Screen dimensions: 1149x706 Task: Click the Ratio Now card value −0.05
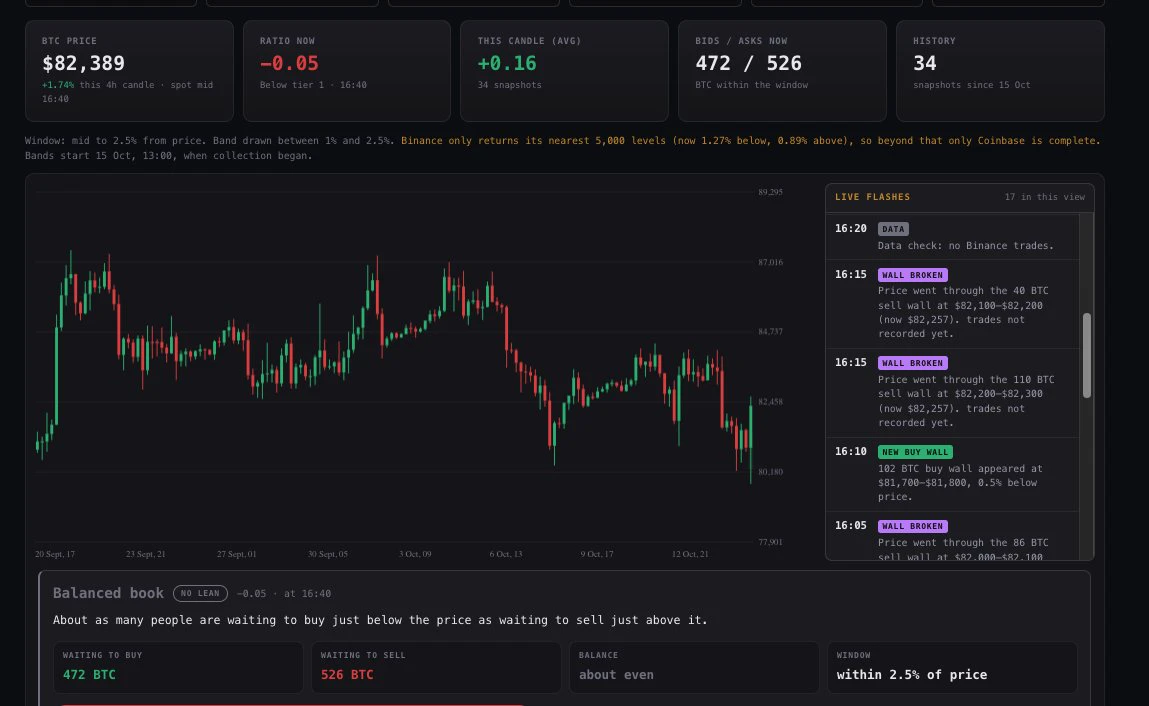pos(289,64)
